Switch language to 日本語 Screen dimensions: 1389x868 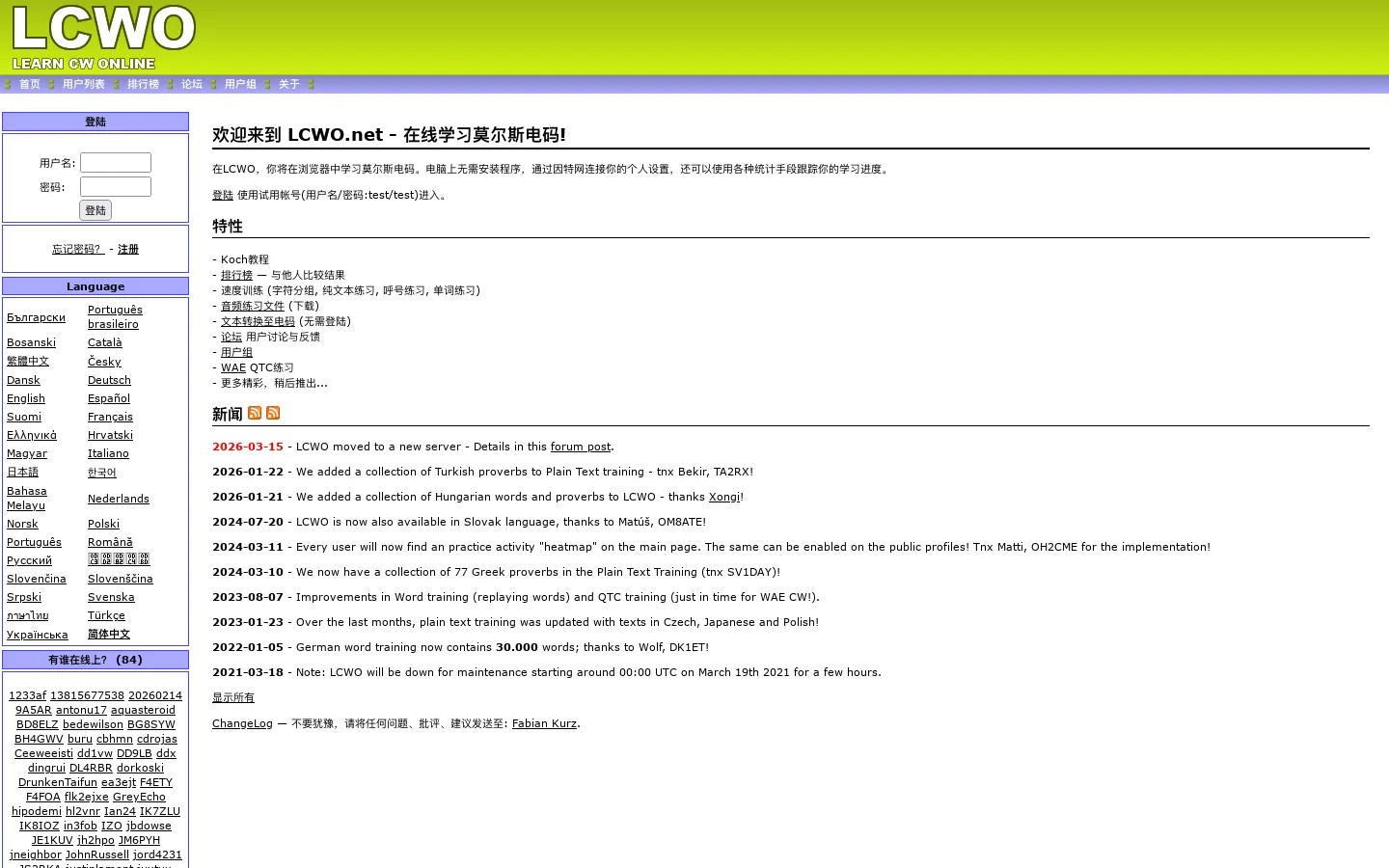click(22, 472)
